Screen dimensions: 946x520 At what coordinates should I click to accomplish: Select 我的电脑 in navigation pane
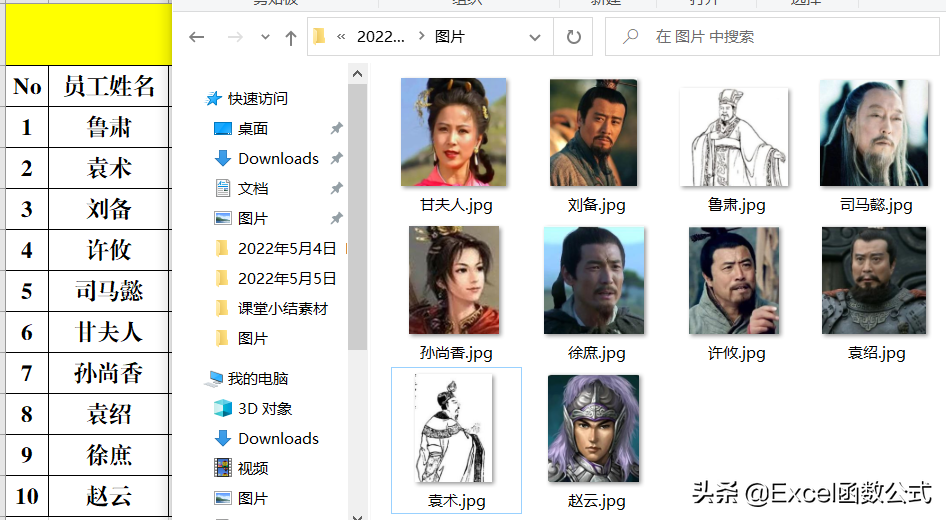[x=258, y=379]
